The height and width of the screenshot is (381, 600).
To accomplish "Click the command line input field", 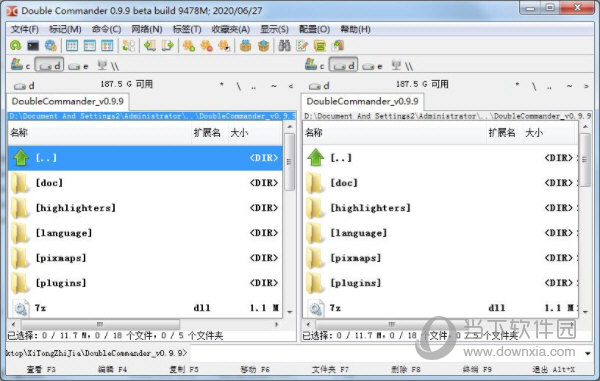I will point(386,353).
